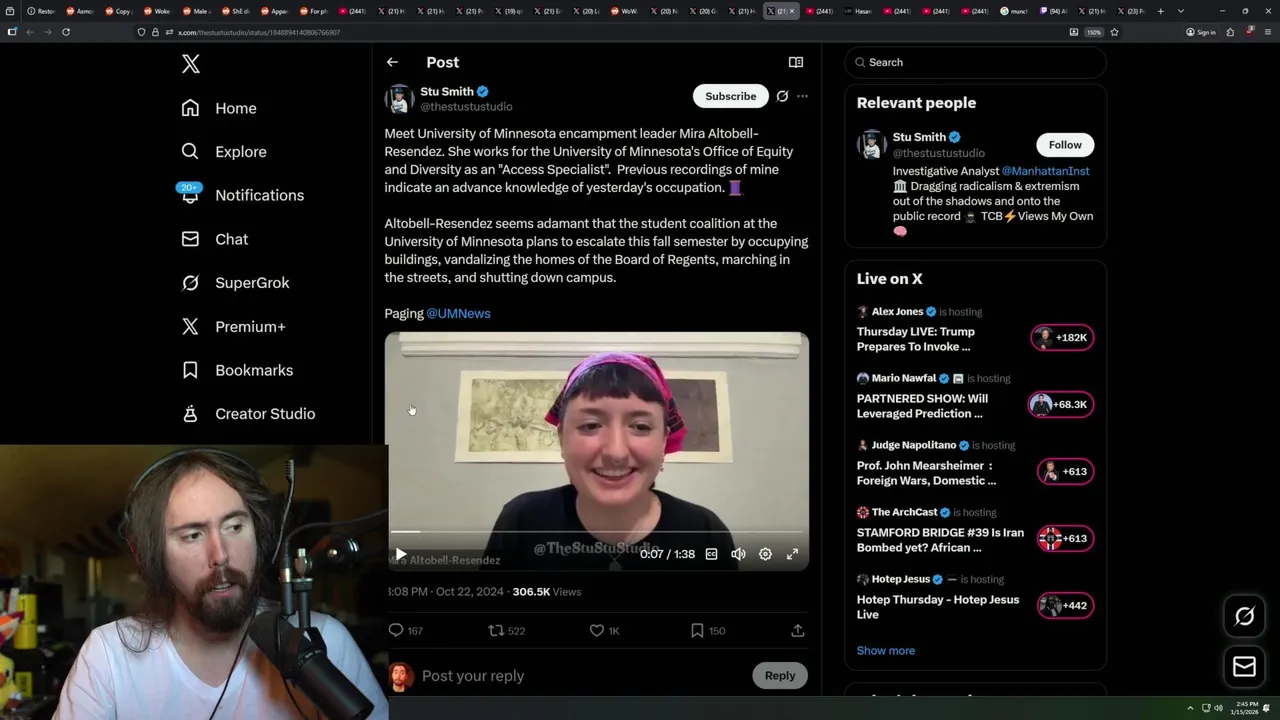Viewport: 1280px width, 720px height.
Task: Click the browser address bar URL
Action: pyautogui.click(x=259, y=32)
